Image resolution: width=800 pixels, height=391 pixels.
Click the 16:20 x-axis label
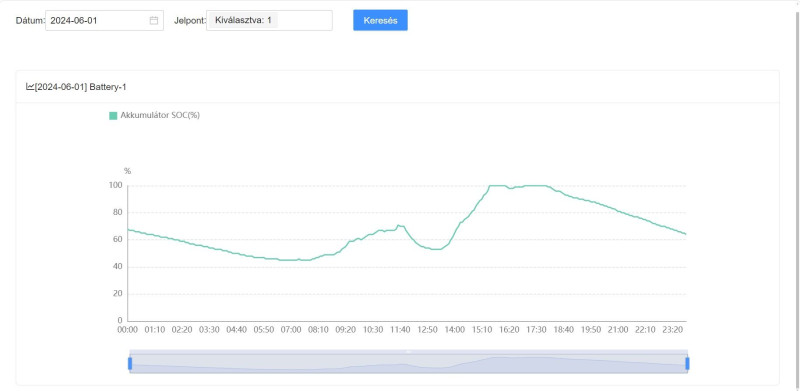click(x=509, y=330)
